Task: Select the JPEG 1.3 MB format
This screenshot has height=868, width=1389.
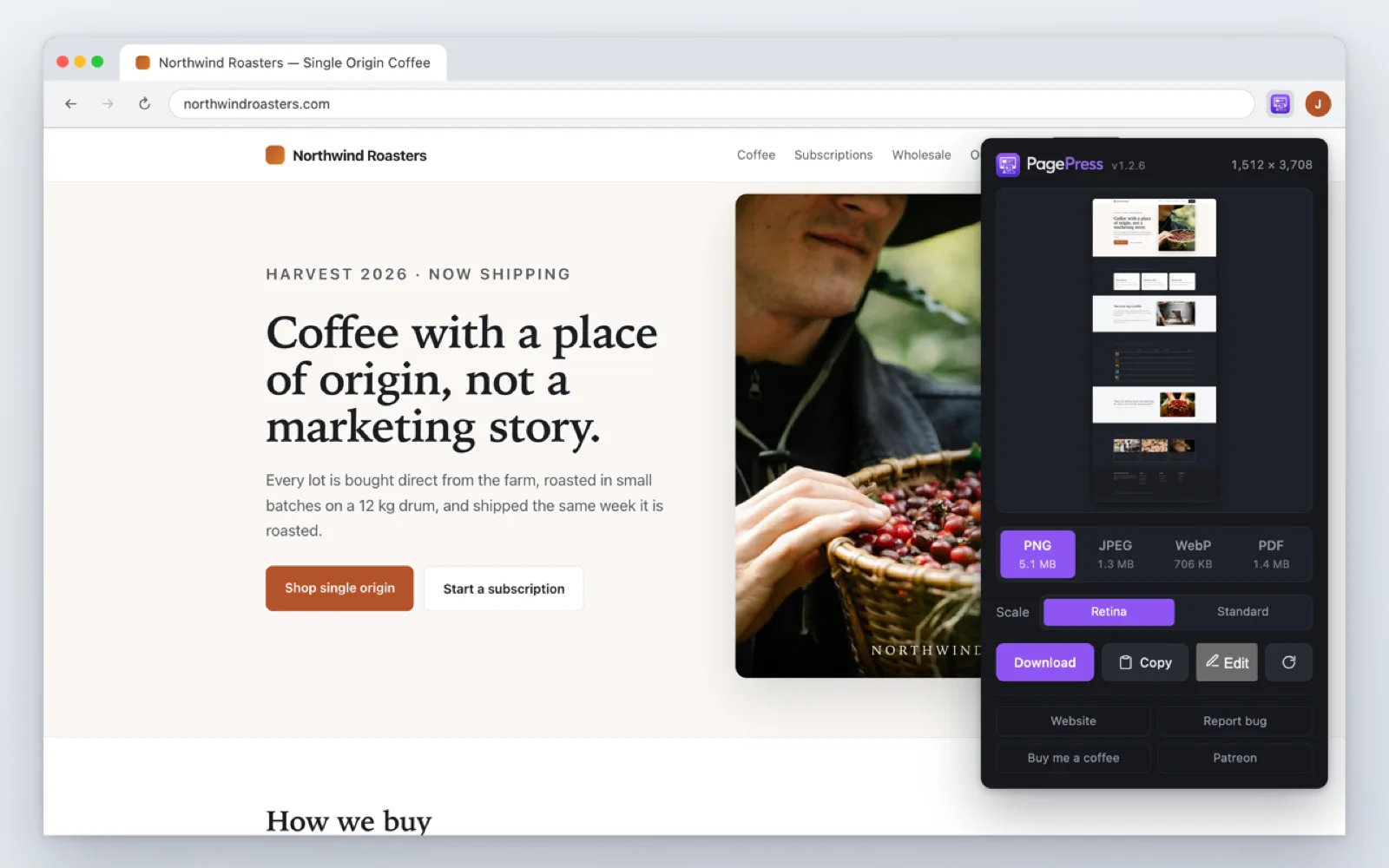Action: pos(1116,554)
